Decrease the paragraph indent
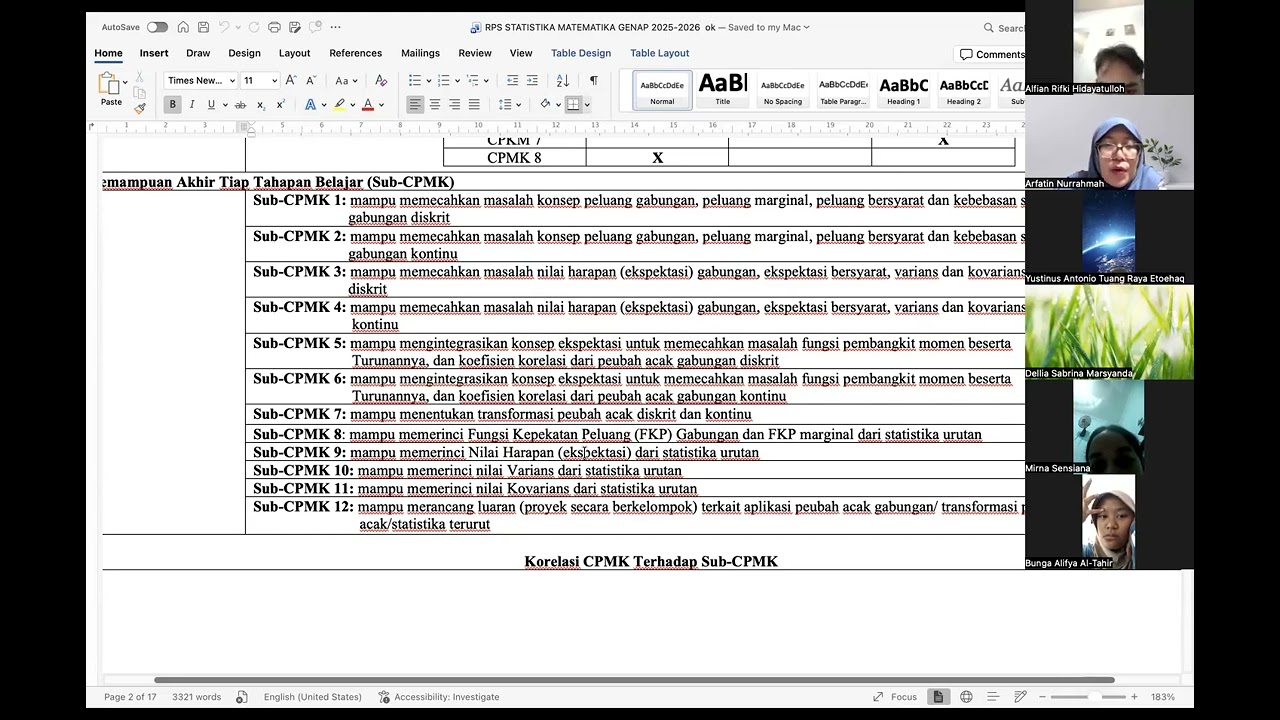Screen dimensions: 1280x720 [x=513, y=80]
